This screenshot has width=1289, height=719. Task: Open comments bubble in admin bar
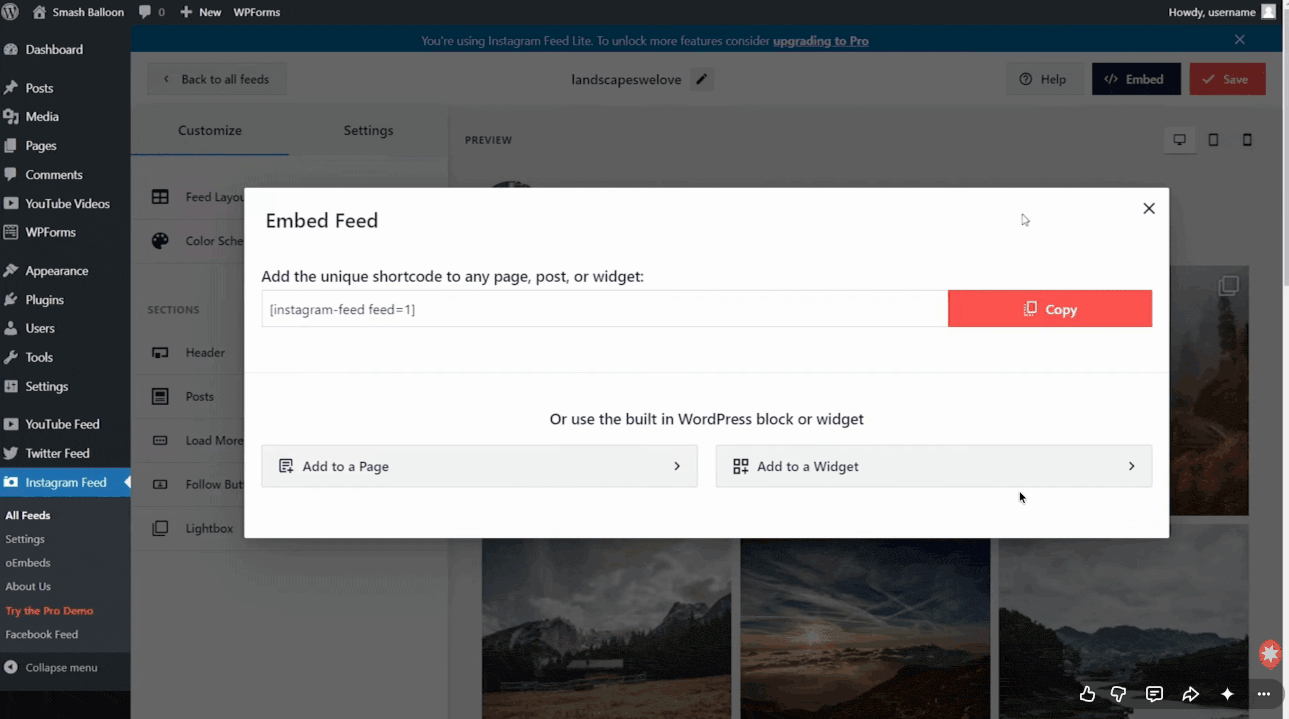(152, 12)
